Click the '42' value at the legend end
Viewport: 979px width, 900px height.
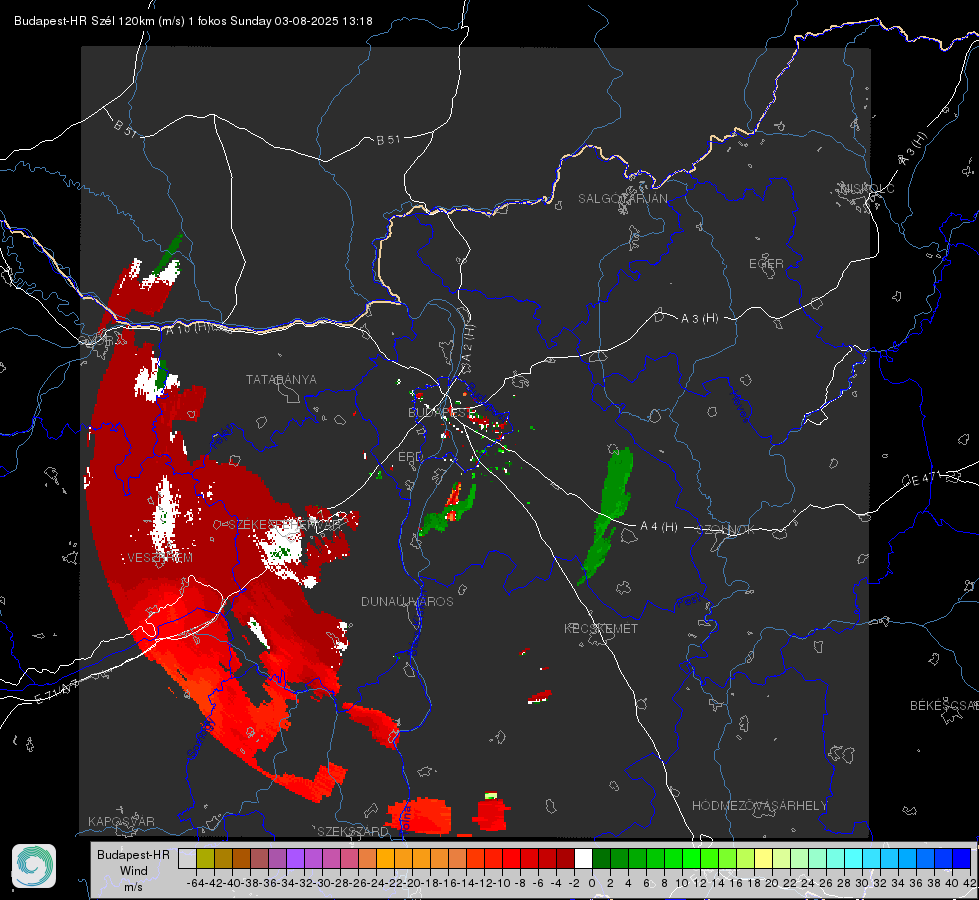tap(970, 883)
